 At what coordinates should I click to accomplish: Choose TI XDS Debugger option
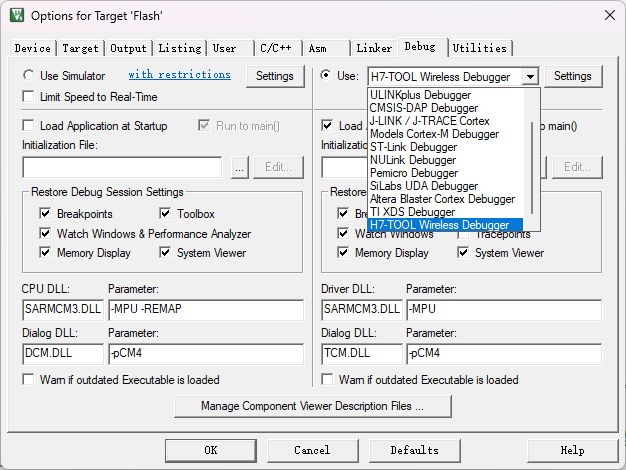(446, 212)
